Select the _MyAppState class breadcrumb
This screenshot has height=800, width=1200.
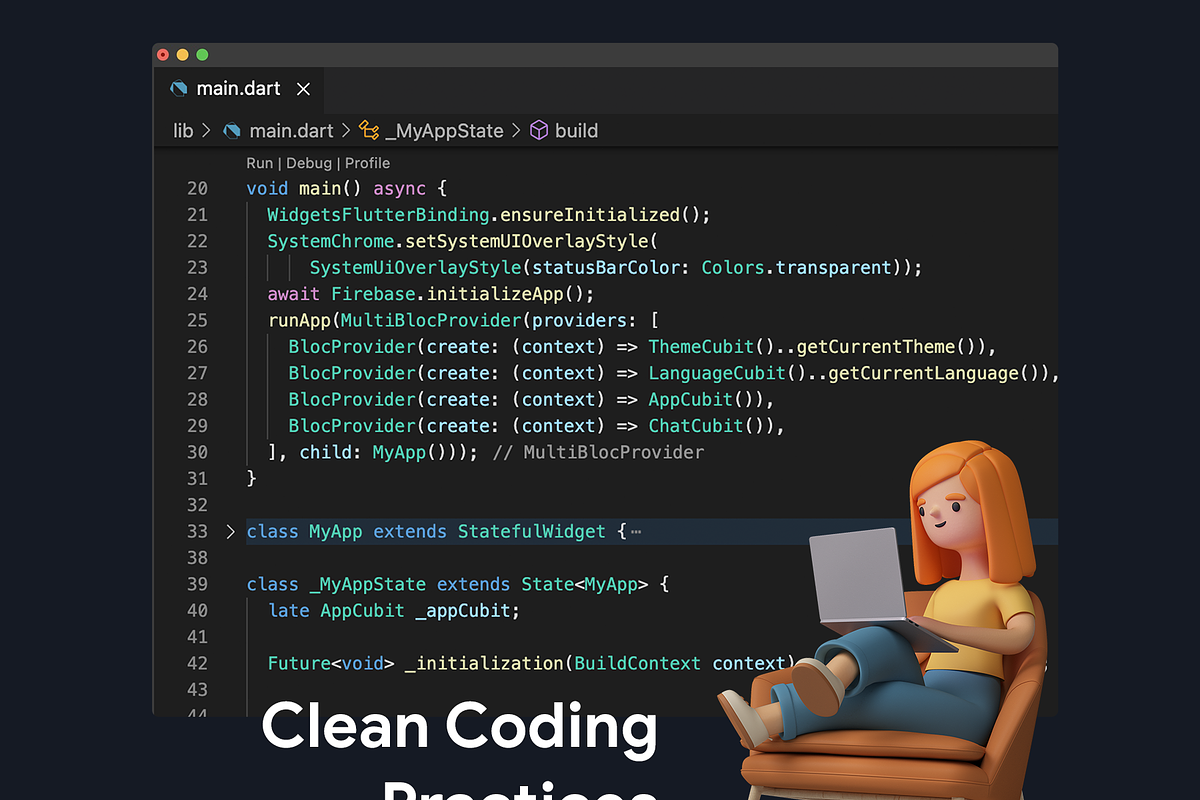pos(431,130)
